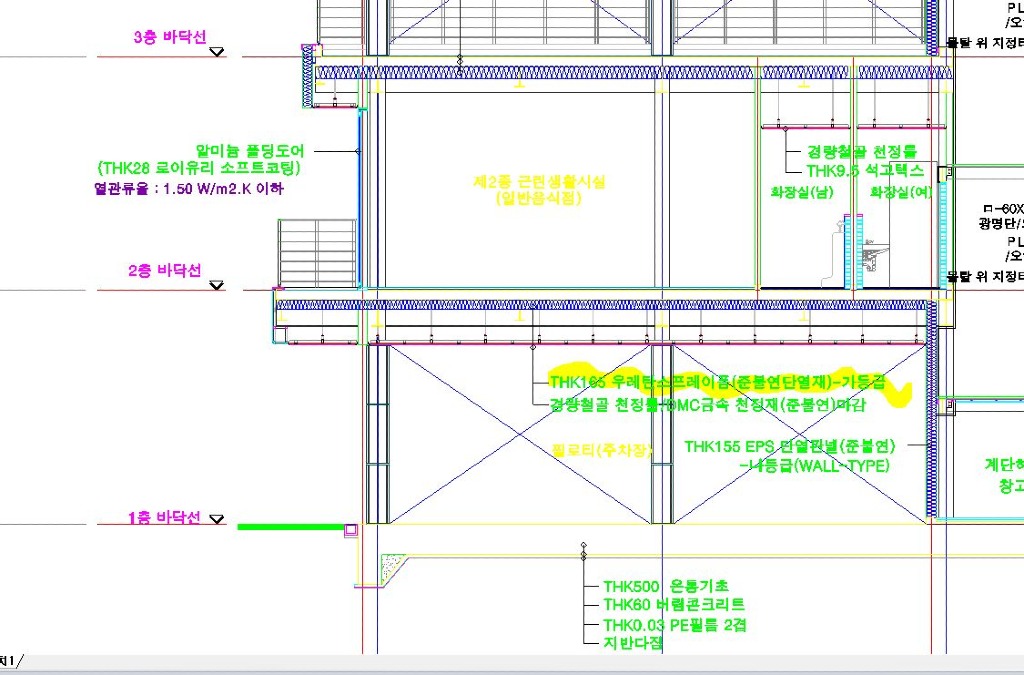Click the THK0.03 PE필름 2겹 note
The image size is (1024, 675).
pos(675,625)
